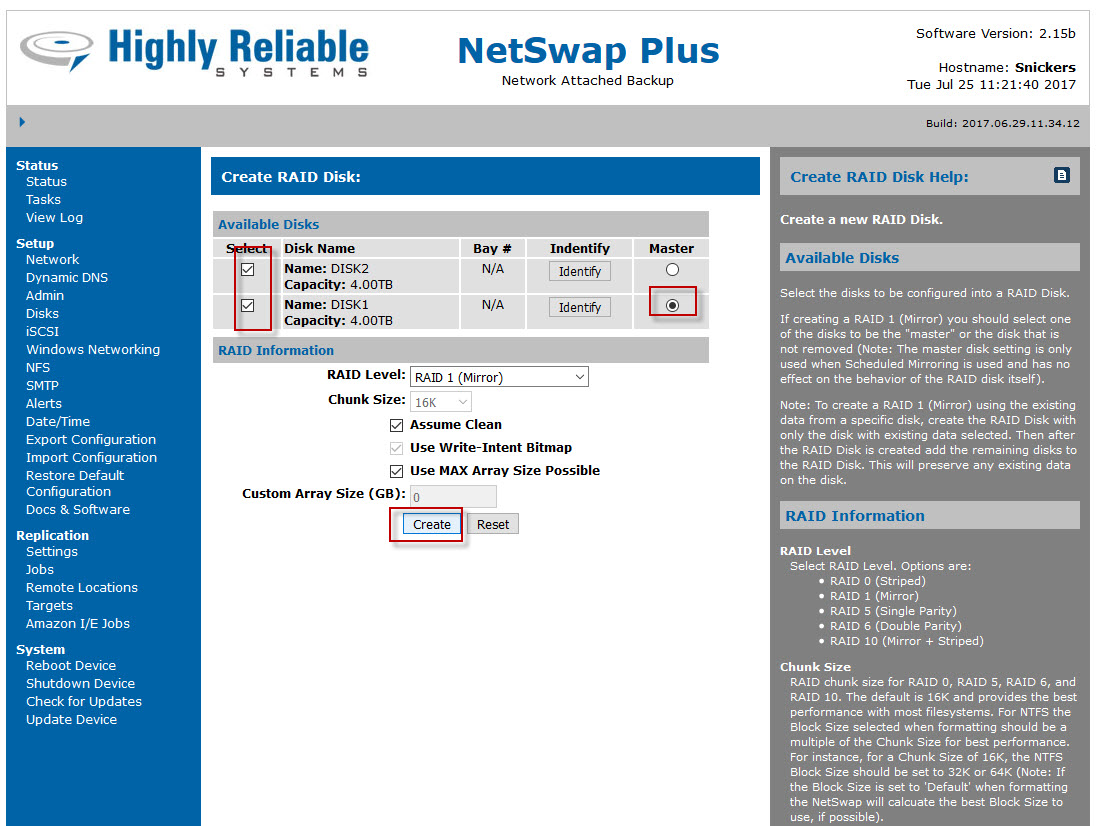Click the 'Name: DISK1' disk entry text
The image size is (1096, 826).
326,305
